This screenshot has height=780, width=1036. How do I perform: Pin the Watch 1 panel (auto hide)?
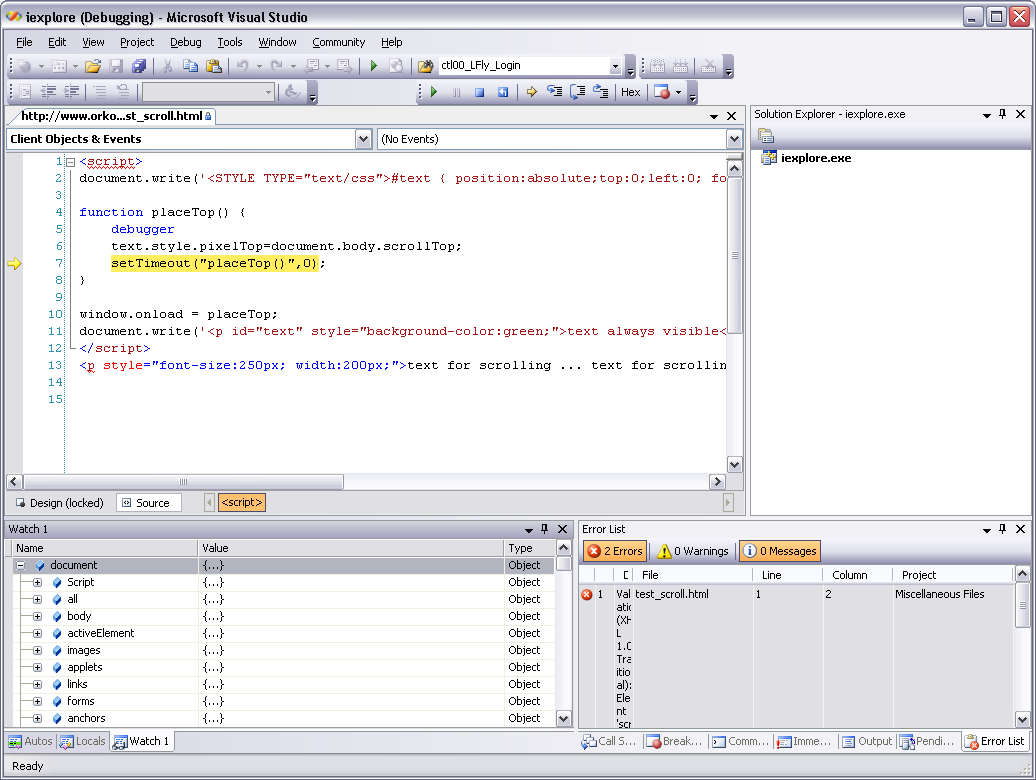[544, 529]
